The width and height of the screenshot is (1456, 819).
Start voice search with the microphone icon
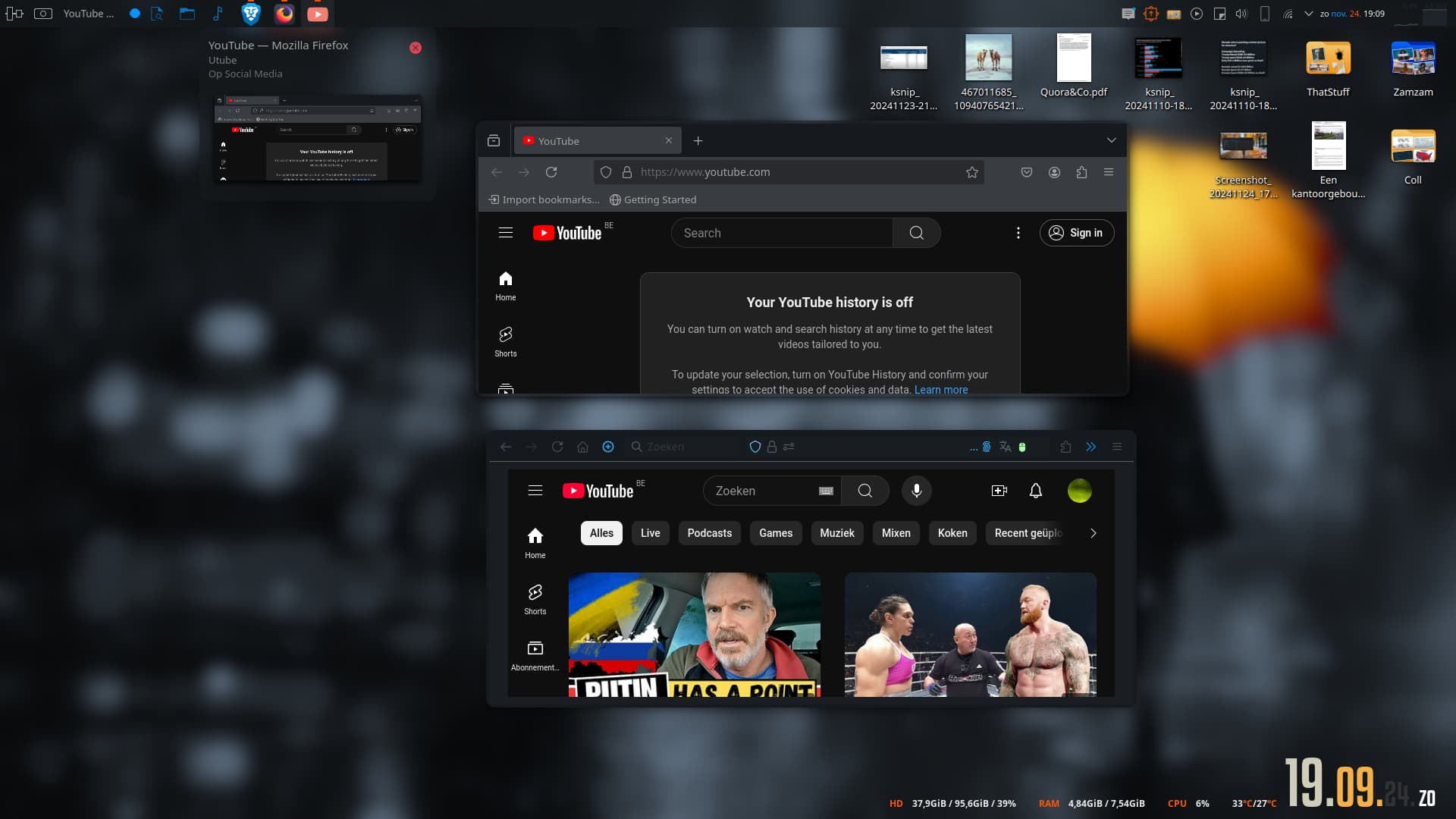[917, 491]
